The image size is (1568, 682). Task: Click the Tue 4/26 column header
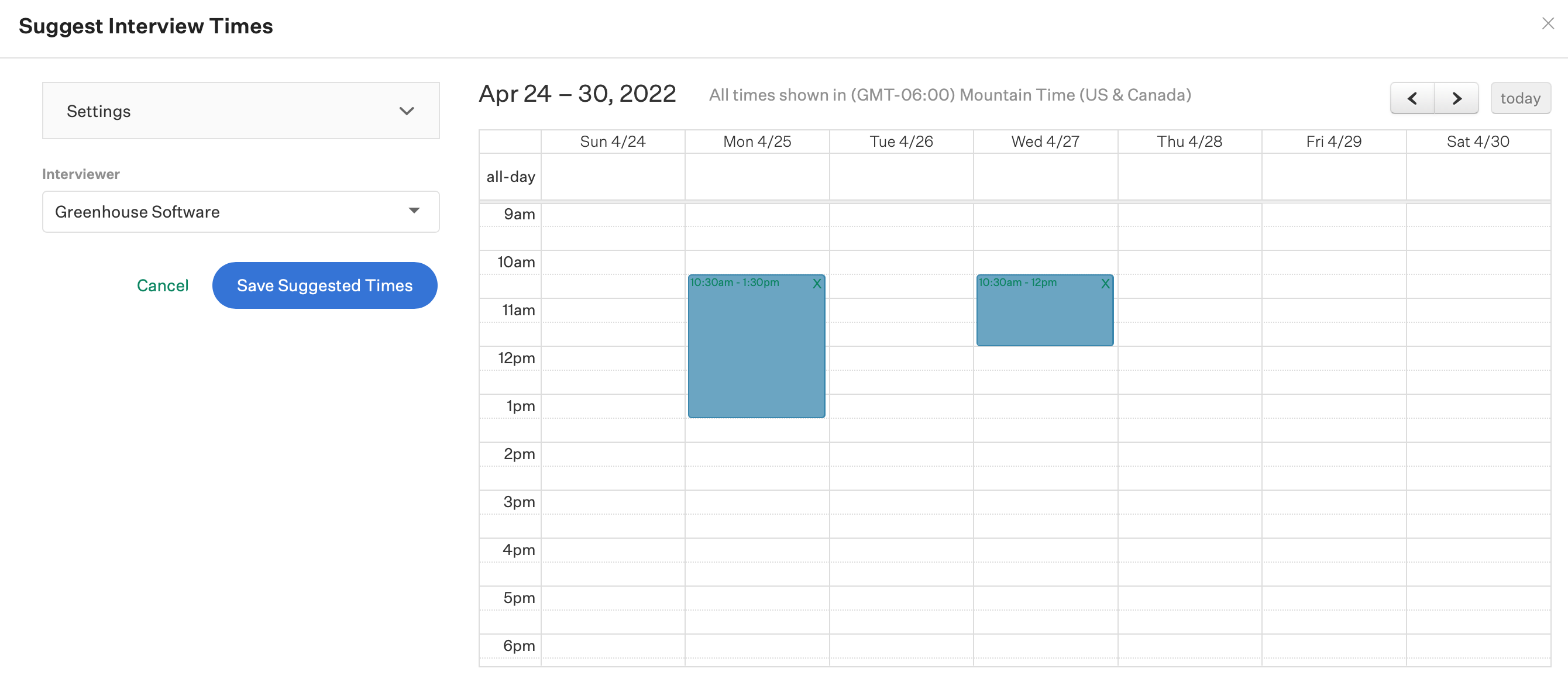tap(901, 141)
